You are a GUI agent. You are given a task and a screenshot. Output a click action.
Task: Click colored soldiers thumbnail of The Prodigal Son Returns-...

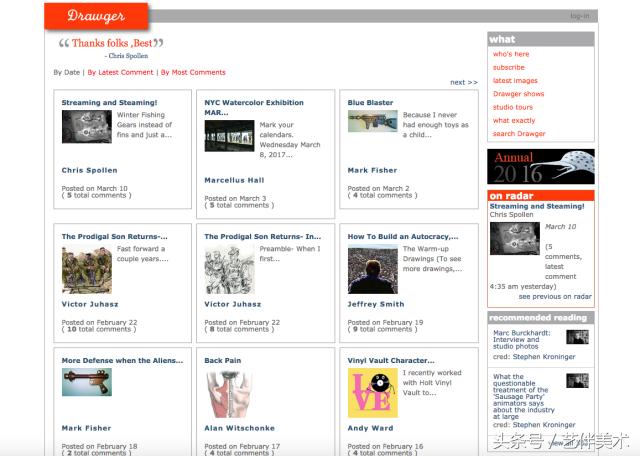[87, 269]
